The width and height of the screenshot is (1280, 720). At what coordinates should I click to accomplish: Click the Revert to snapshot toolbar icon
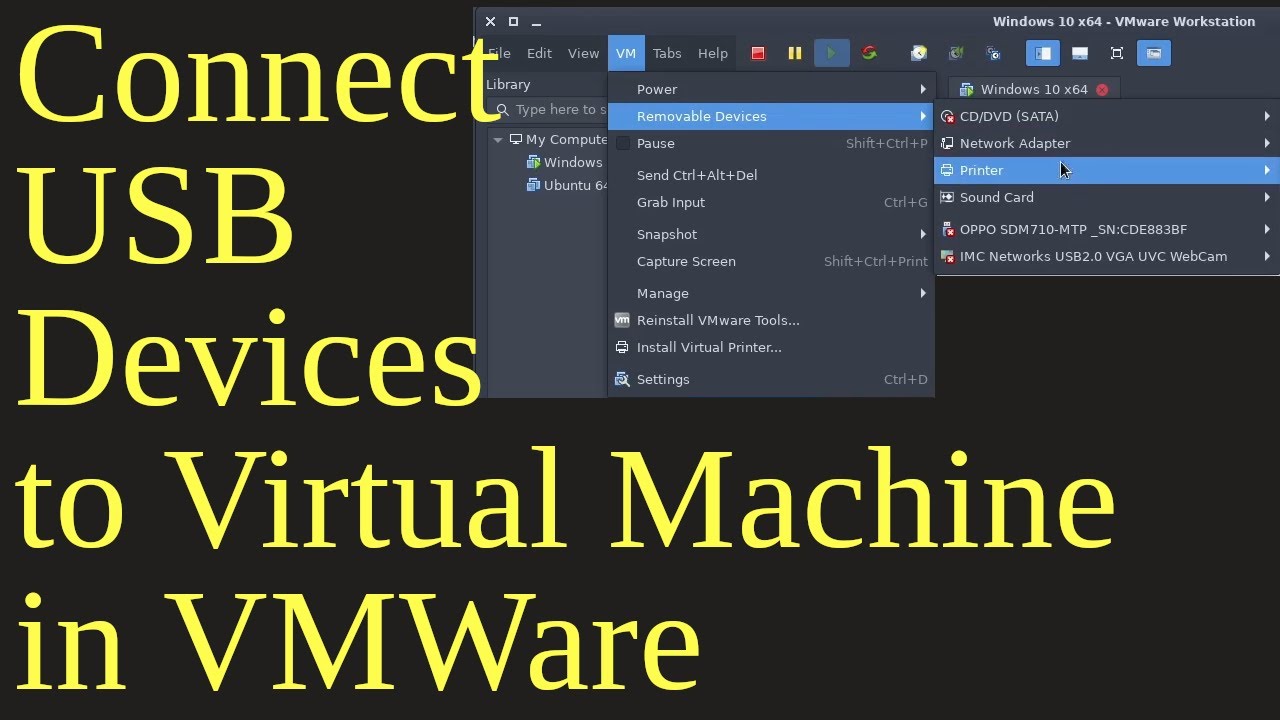956,53
